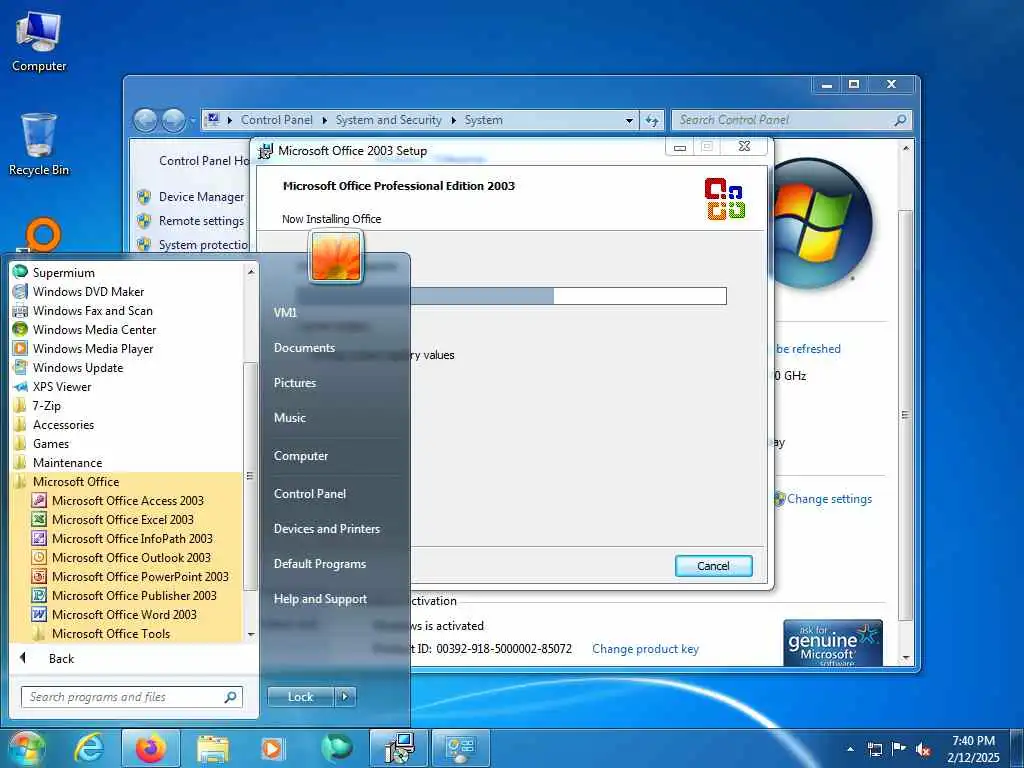Show hidden tray icons arrow
The image size is (1024, 768).
click(x=850, y=748)
